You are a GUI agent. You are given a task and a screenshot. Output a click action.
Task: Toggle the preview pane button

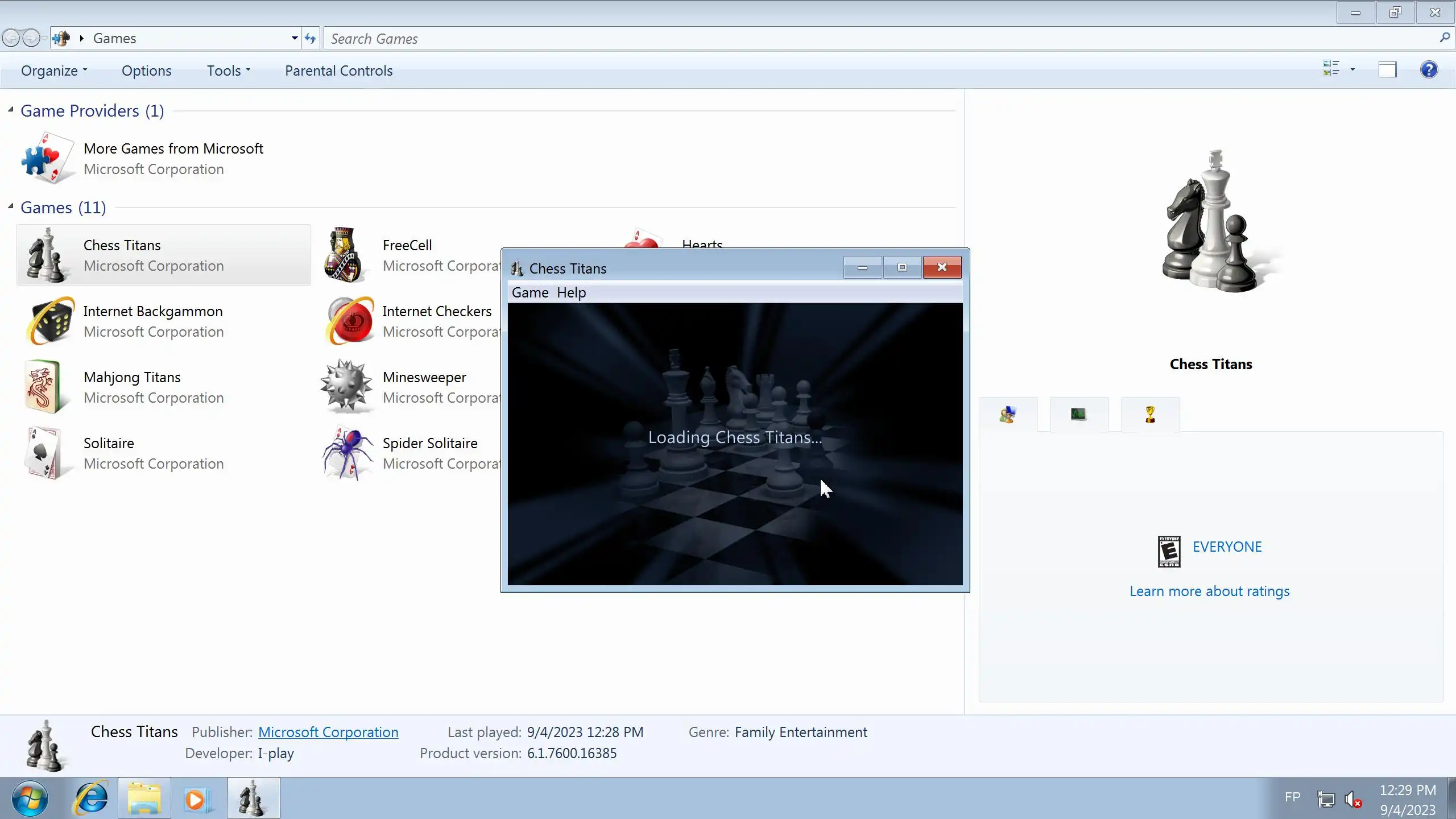pyautogui.click(x=1387, y=70)
